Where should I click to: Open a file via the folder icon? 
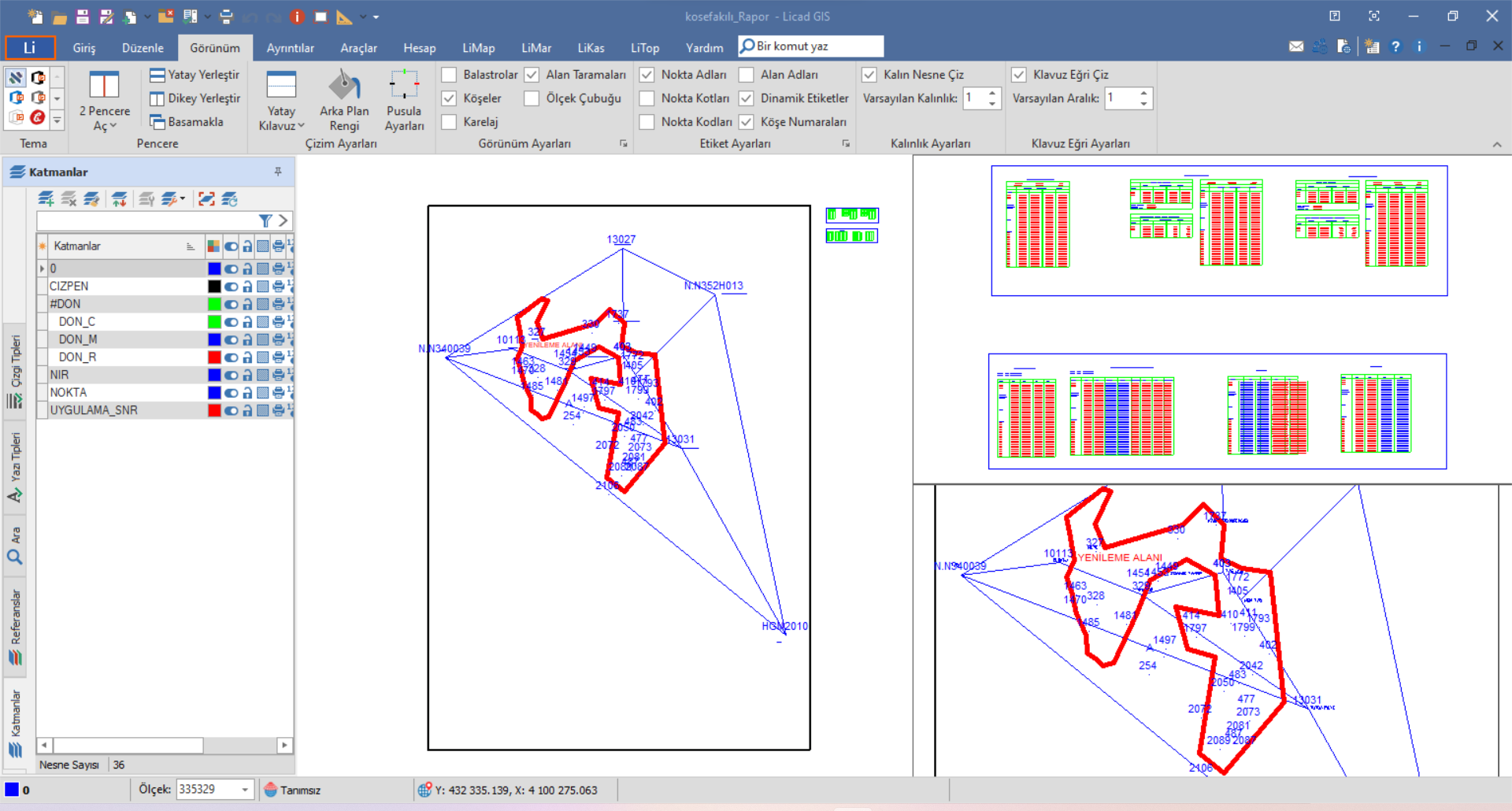(59, 17)
